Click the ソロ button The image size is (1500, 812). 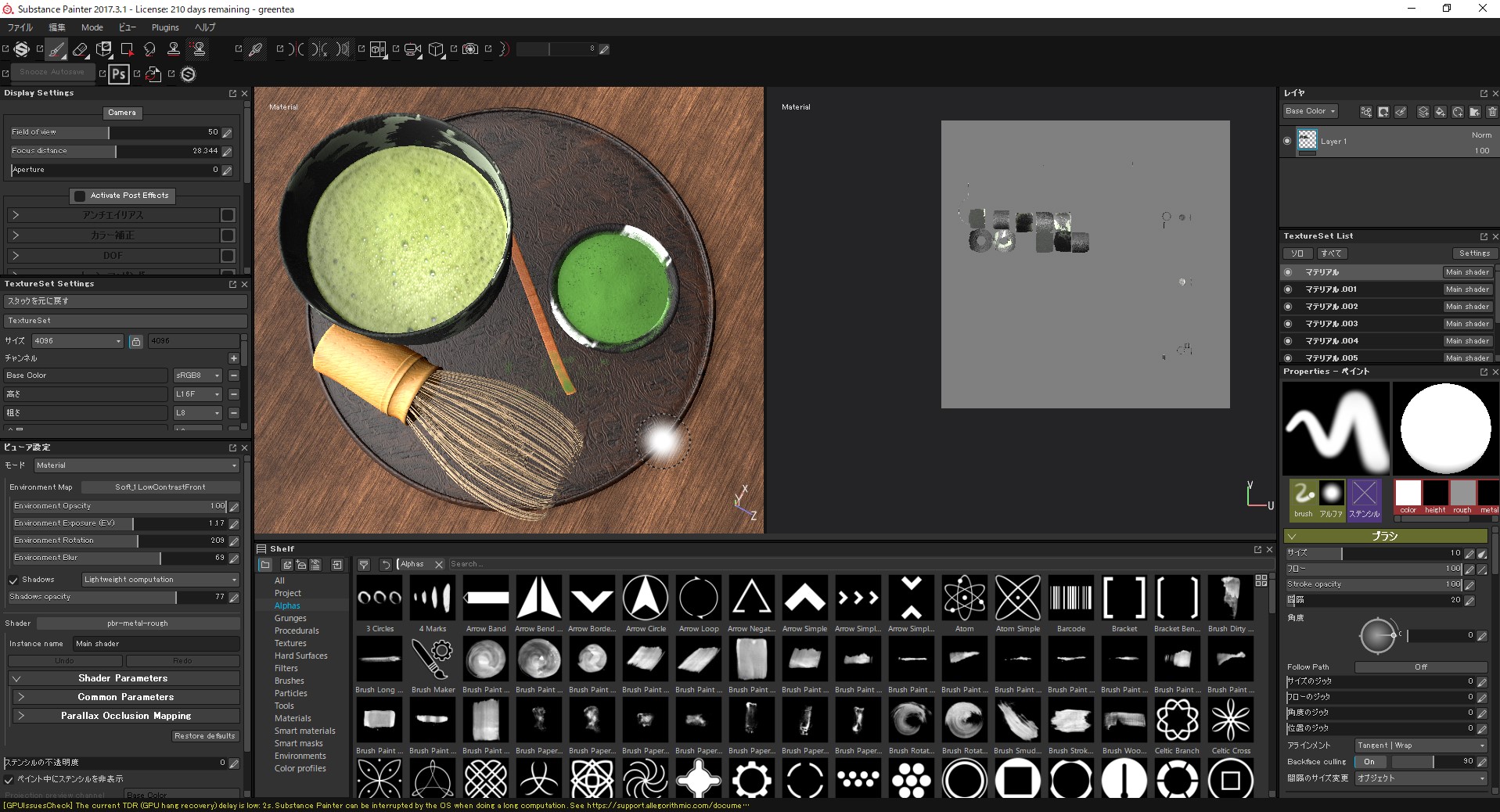click(x=1297, y=253)
